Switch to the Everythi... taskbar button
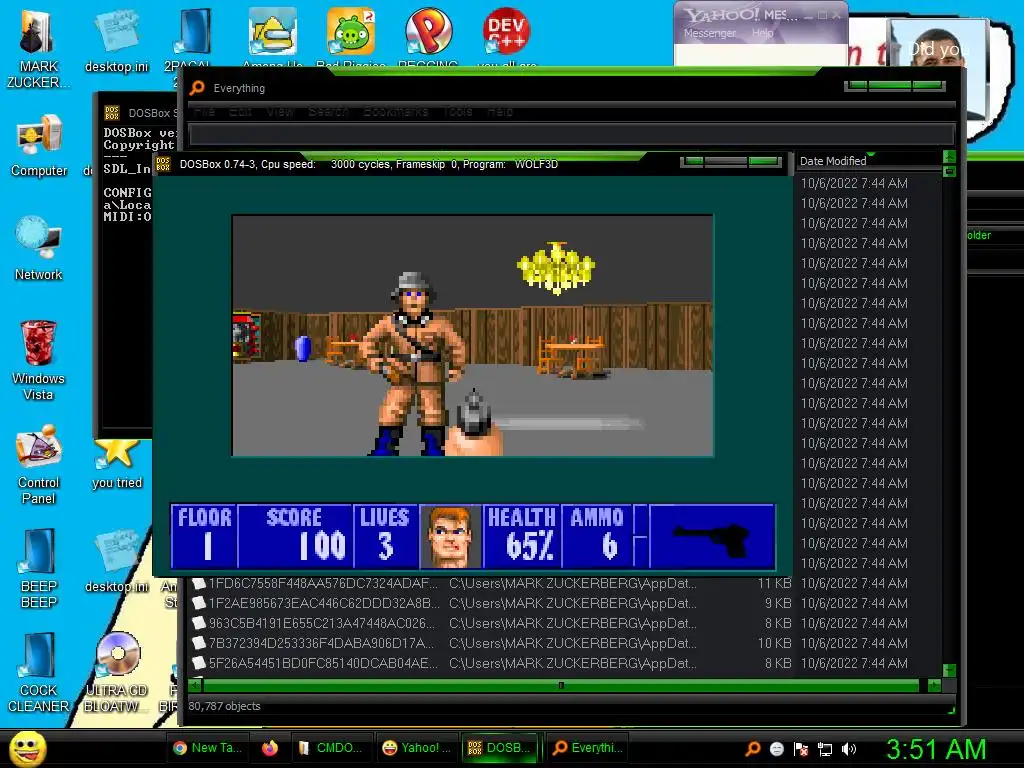 (x=586, y=748)
